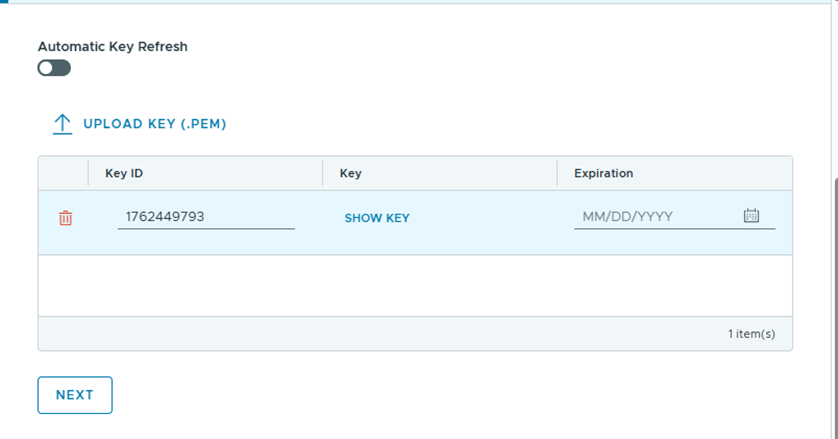The width and height of the screenshot is (838, 439).
Task: Delete key 1762449793 with trash icon
Action: pyautogui.click(x=66, y=218)
